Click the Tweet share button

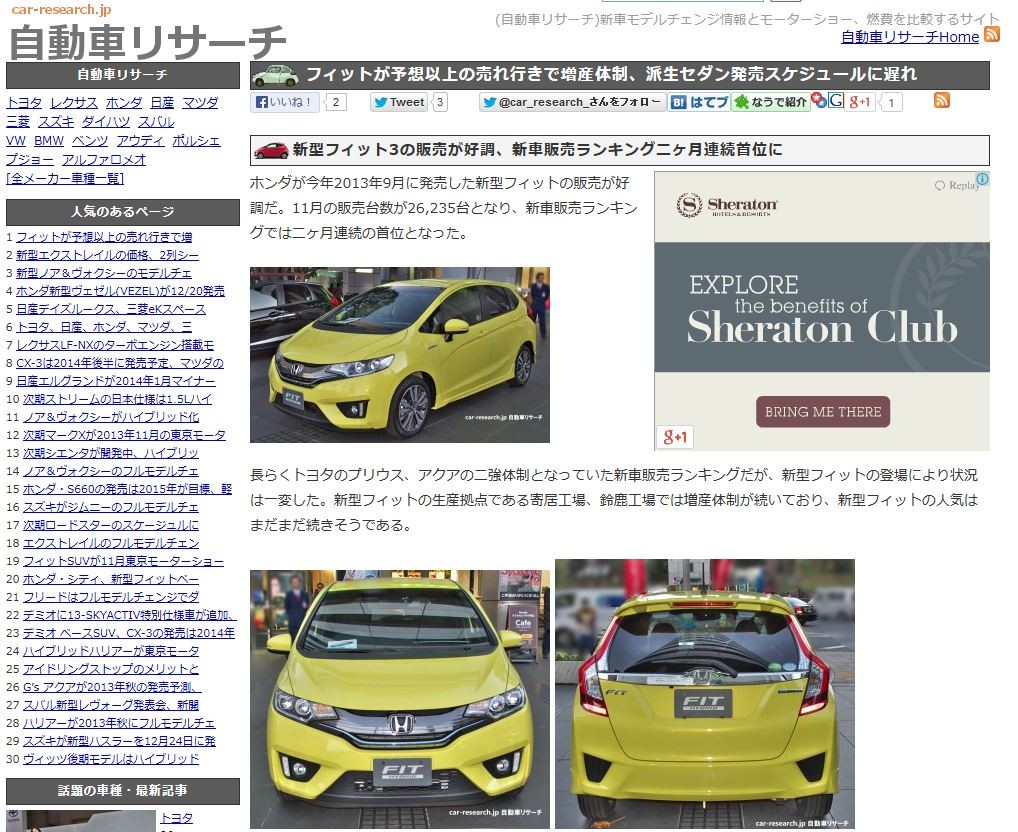pyautogui.click(x=399, y=102)
